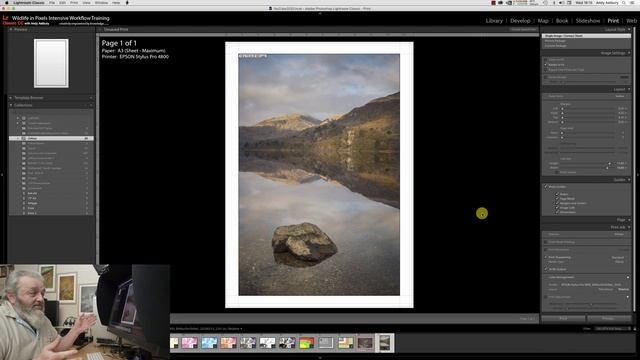
Task: Toggle the Print Sharpening checkbox
Action: pyautogui.click(x=546, y=258)
